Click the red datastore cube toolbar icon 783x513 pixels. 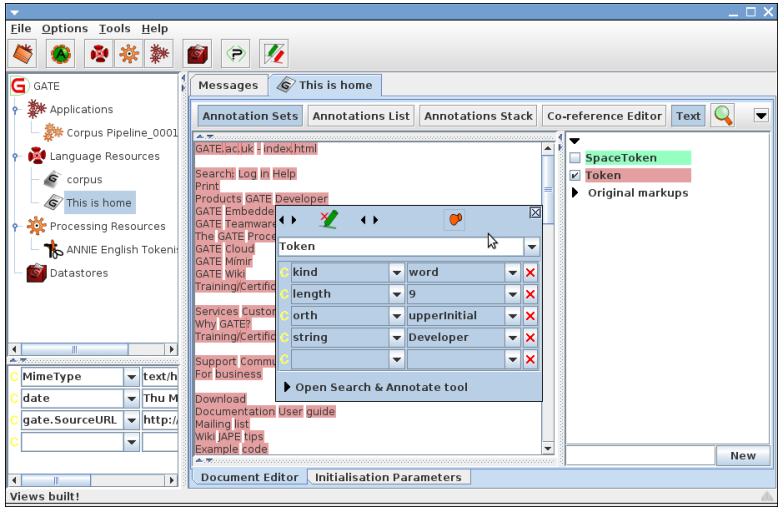(198, 54)
